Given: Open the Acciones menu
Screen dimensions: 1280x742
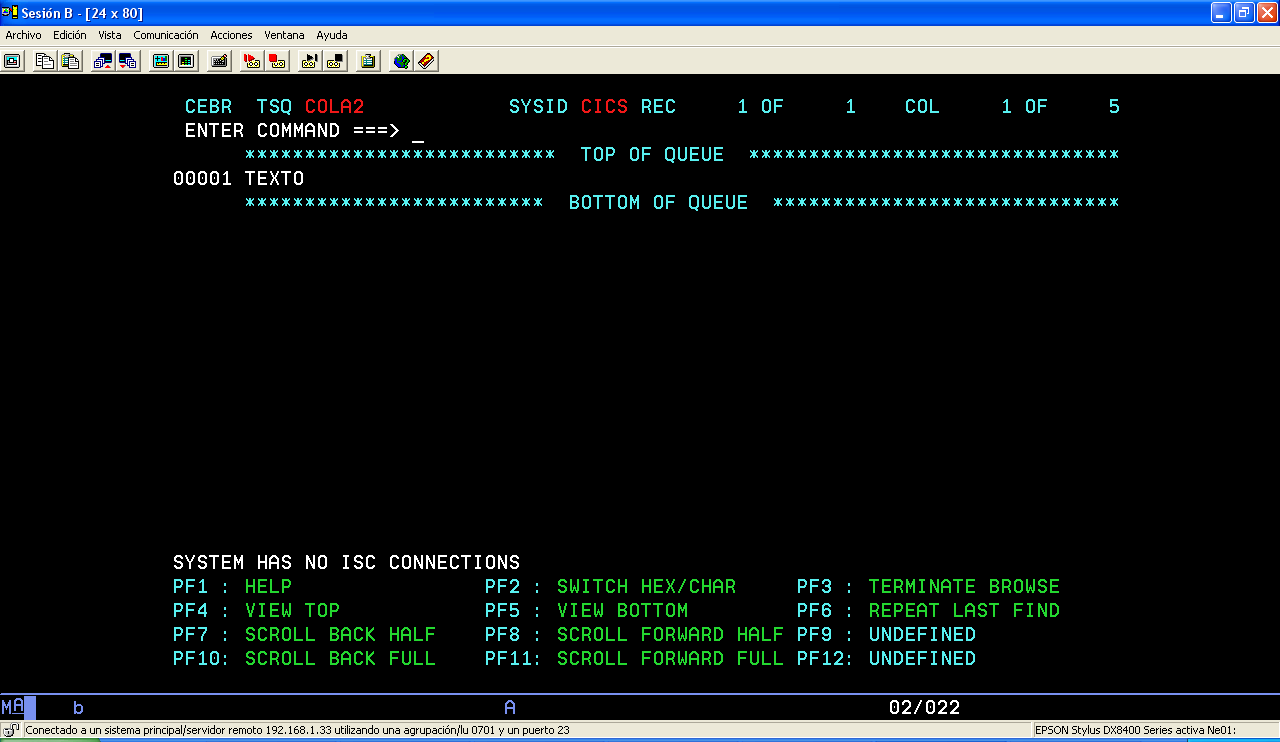Looking at the screenshot, I should point(231,34).
